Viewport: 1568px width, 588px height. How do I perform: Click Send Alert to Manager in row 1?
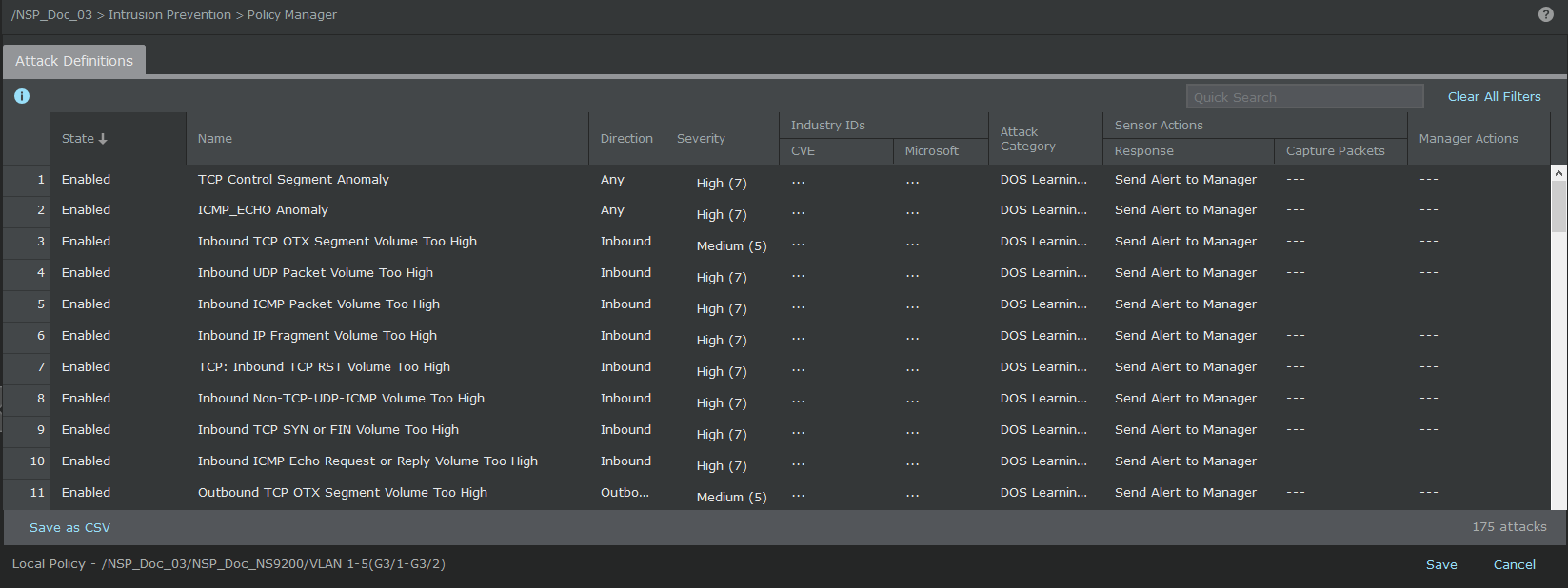click(1185, 180)
